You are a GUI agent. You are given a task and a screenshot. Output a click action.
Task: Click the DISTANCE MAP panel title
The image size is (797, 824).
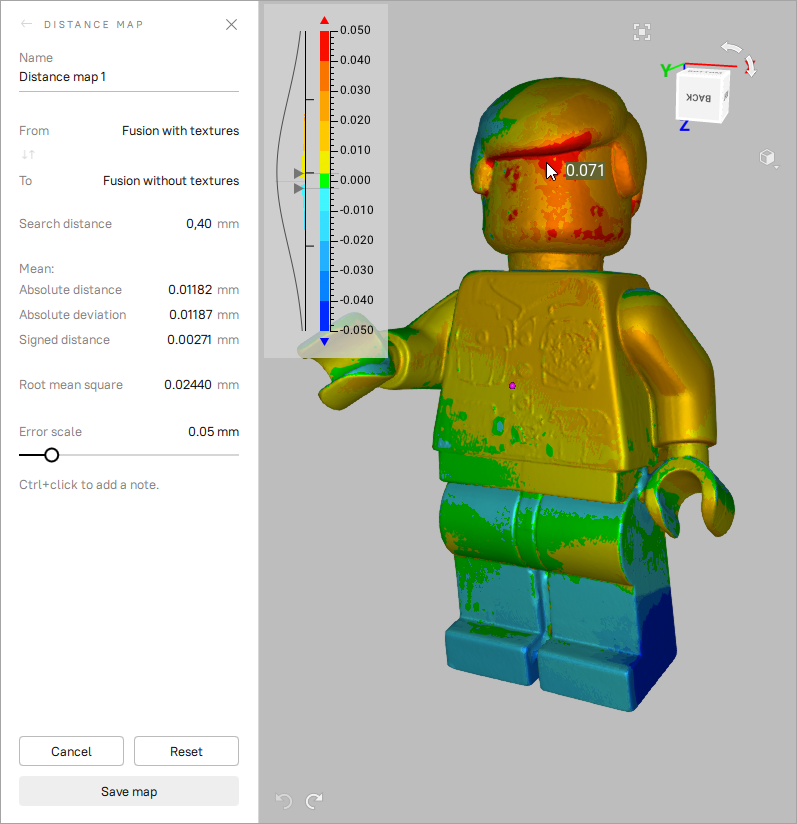click(94, 25)
